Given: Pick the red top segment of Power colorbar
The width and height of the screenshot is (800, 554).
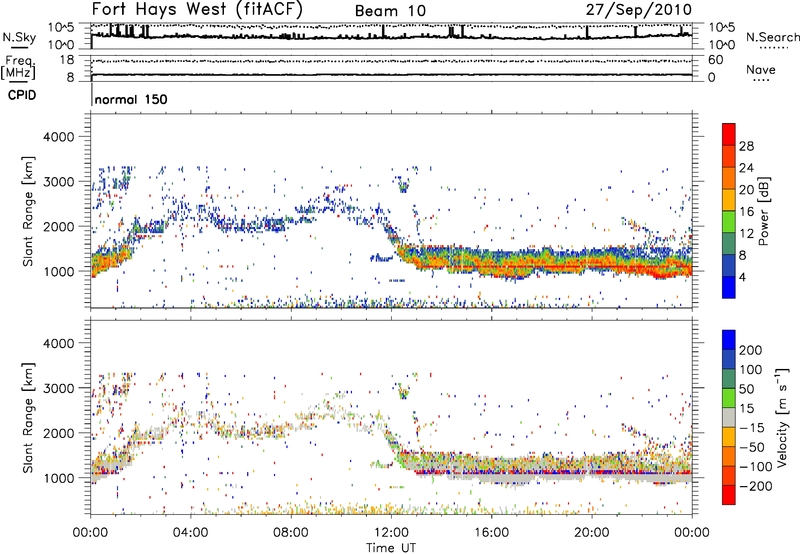Looking at the screenshot, I should pyautogui.click(x=729, y=134).
